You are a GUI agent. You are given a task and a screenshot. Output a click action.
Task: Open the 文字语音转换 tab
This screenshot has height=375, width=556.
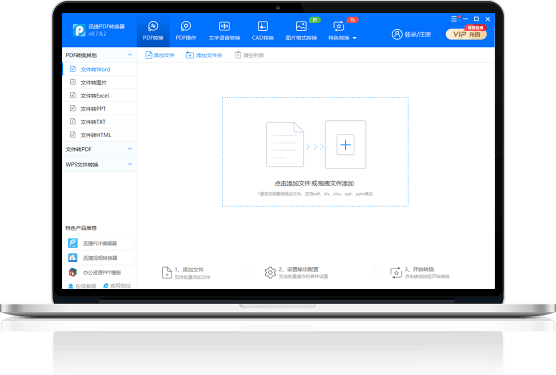[224, 30]
